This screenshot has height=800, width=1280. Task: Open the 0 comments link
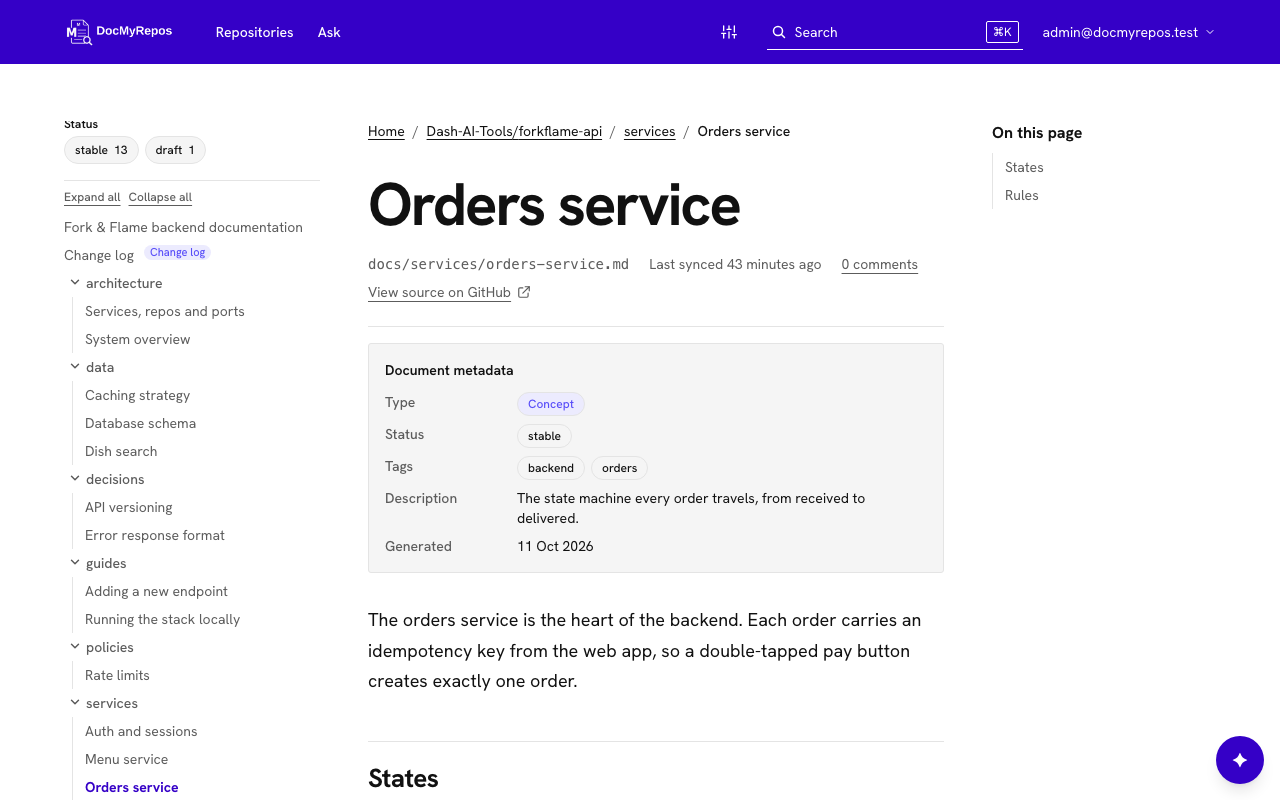tap(879, 264)
